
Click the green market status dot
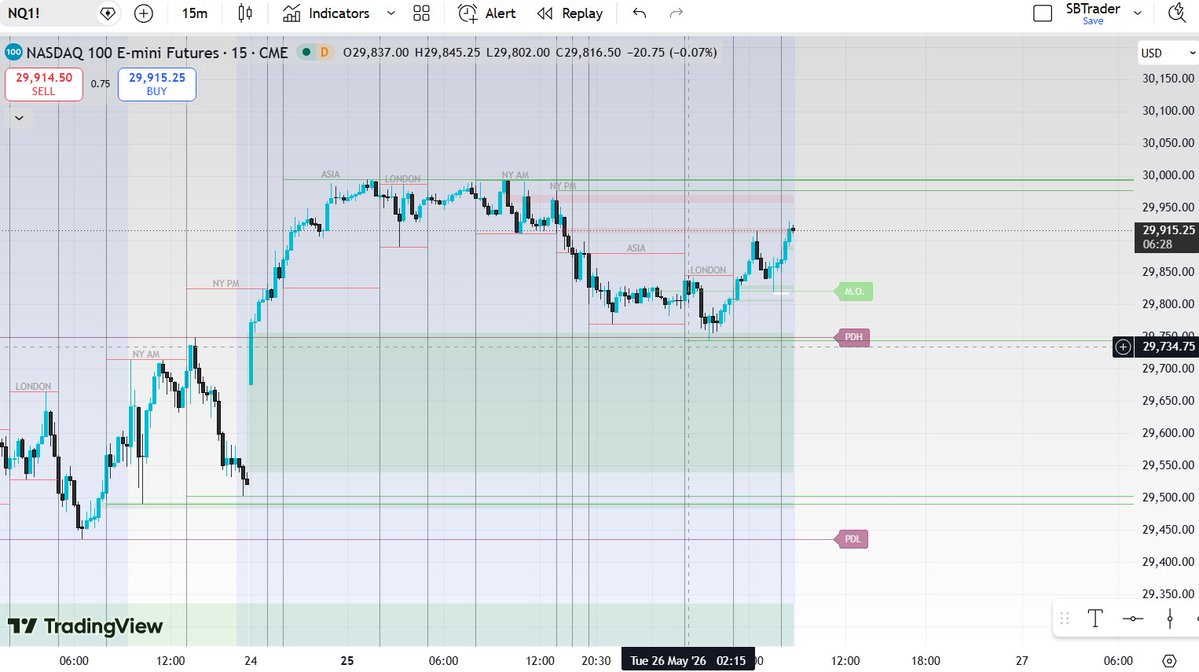(x=306, y=52)
